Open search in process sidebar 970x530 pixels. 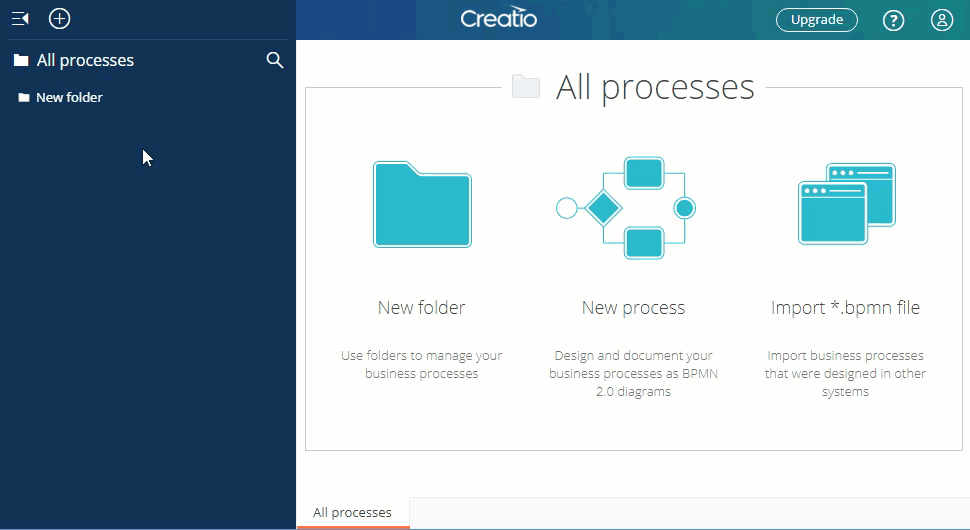(275, 60)
